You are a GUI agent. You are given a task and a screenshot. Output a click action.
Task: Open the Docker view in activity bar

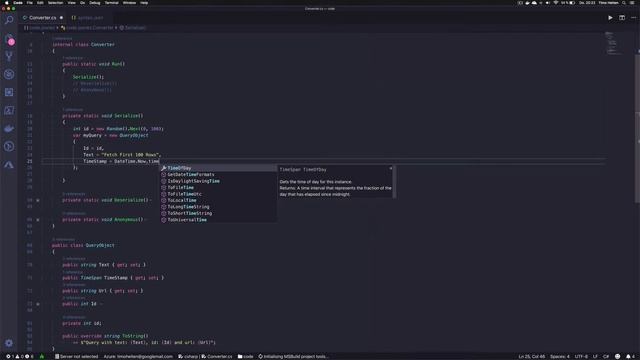coord(9,129)
